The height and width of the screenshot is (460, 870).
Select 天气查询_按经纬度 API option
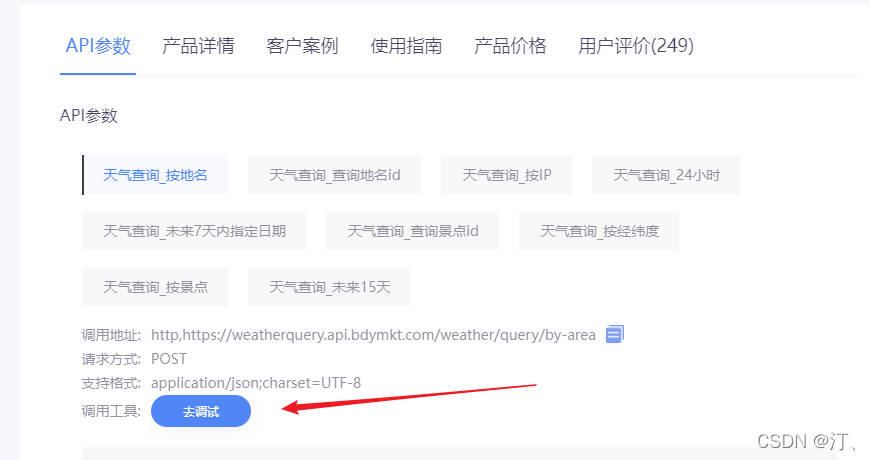[x=599, y=231]
